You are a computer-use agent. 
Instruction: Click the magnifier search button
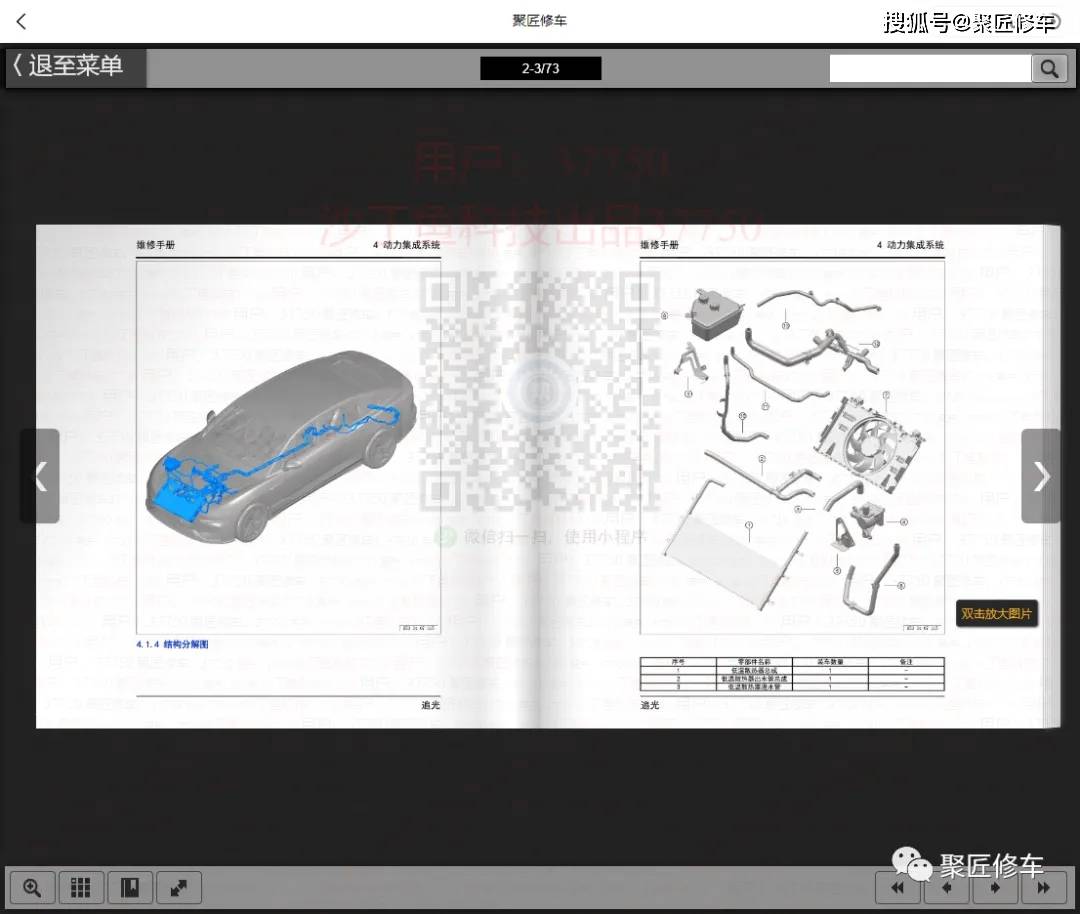(1049, 68)
